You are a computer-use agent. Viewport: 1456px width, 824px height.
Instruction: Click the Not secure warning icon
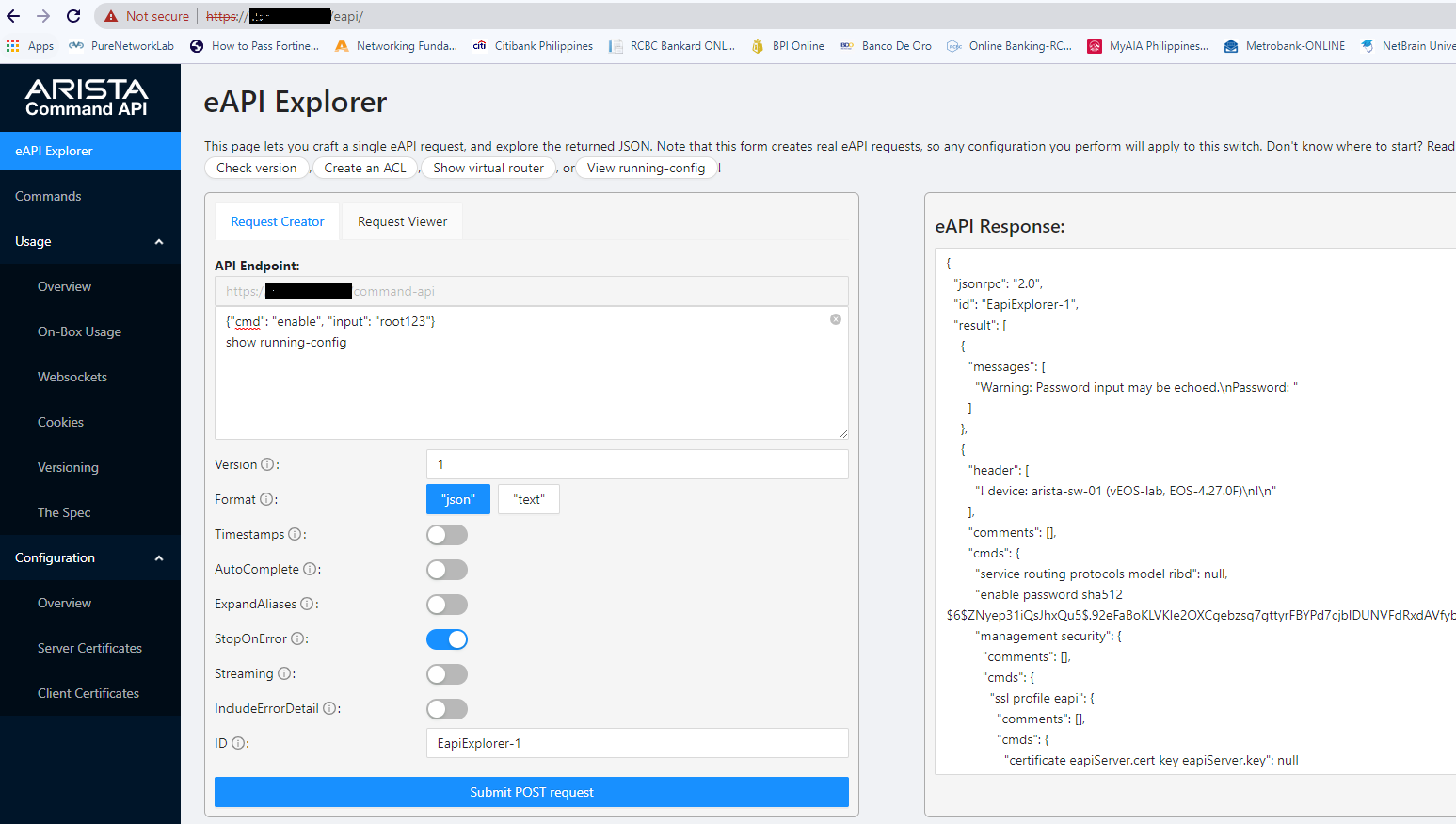click(111, 16)
